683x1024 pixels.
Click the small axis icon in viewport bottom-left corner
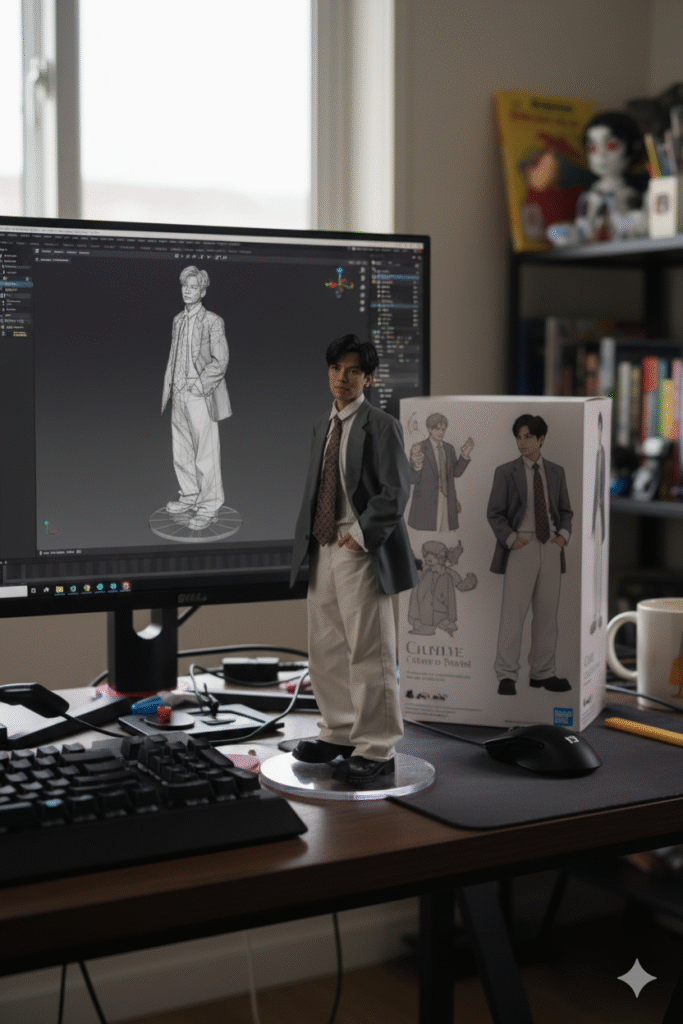coord(45,526)
